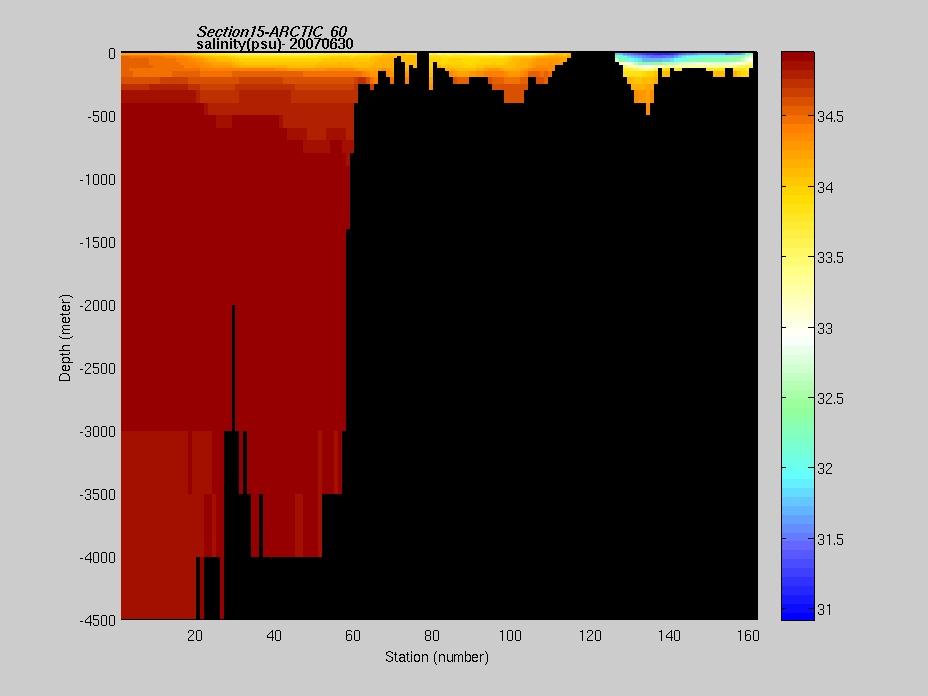This screenshot has height=696, width=928.
Task: Click the station tick label '160'
Action: 748,636
